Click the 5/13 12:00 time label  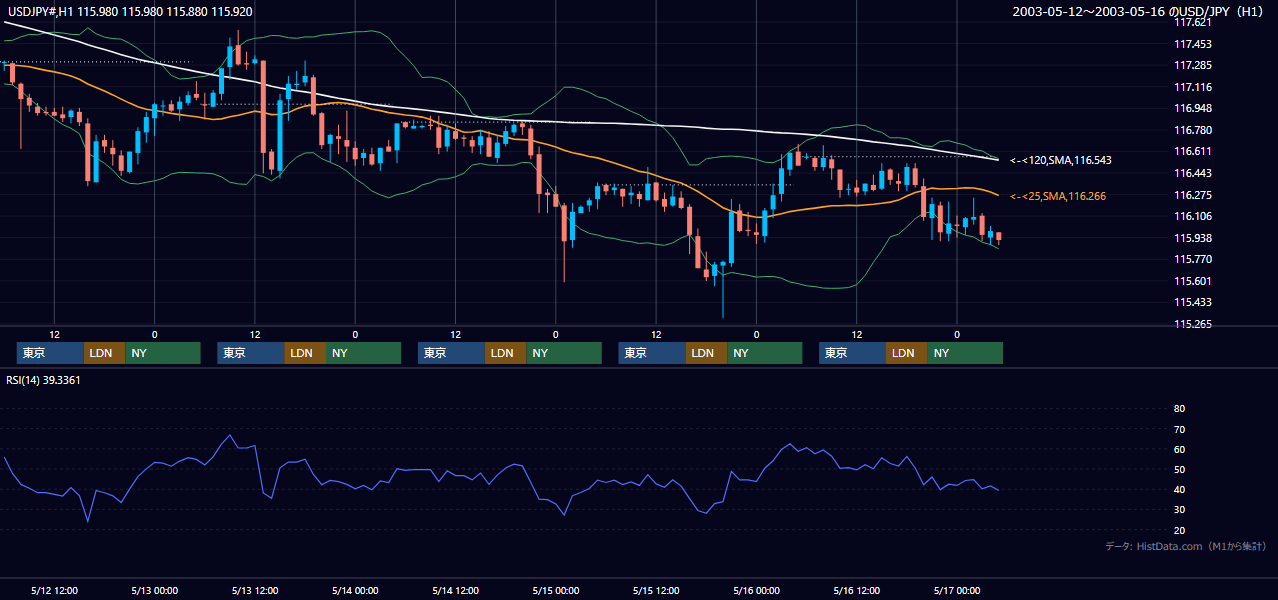click(x=255, y=591)
